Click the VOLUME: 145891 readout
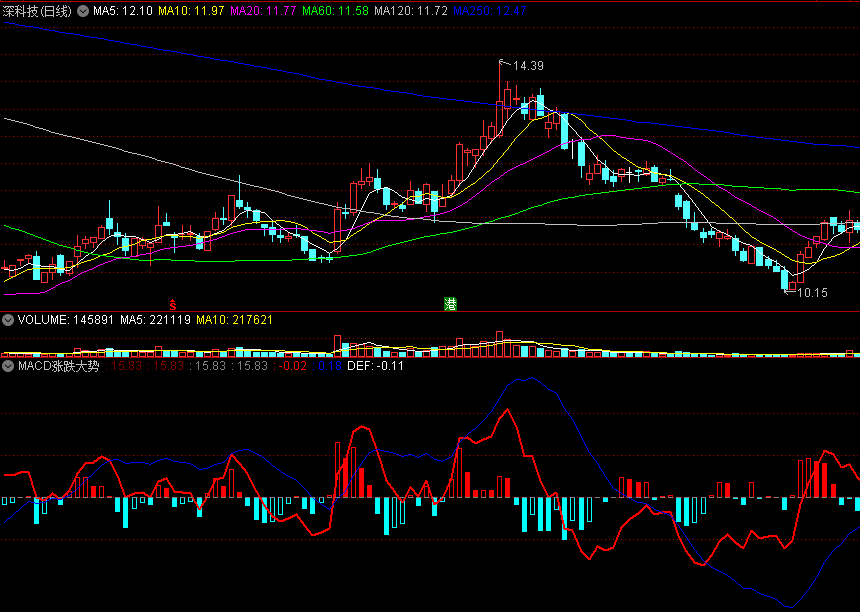The height and width of the screenshot is (612, 860). (x=66, y=320)
